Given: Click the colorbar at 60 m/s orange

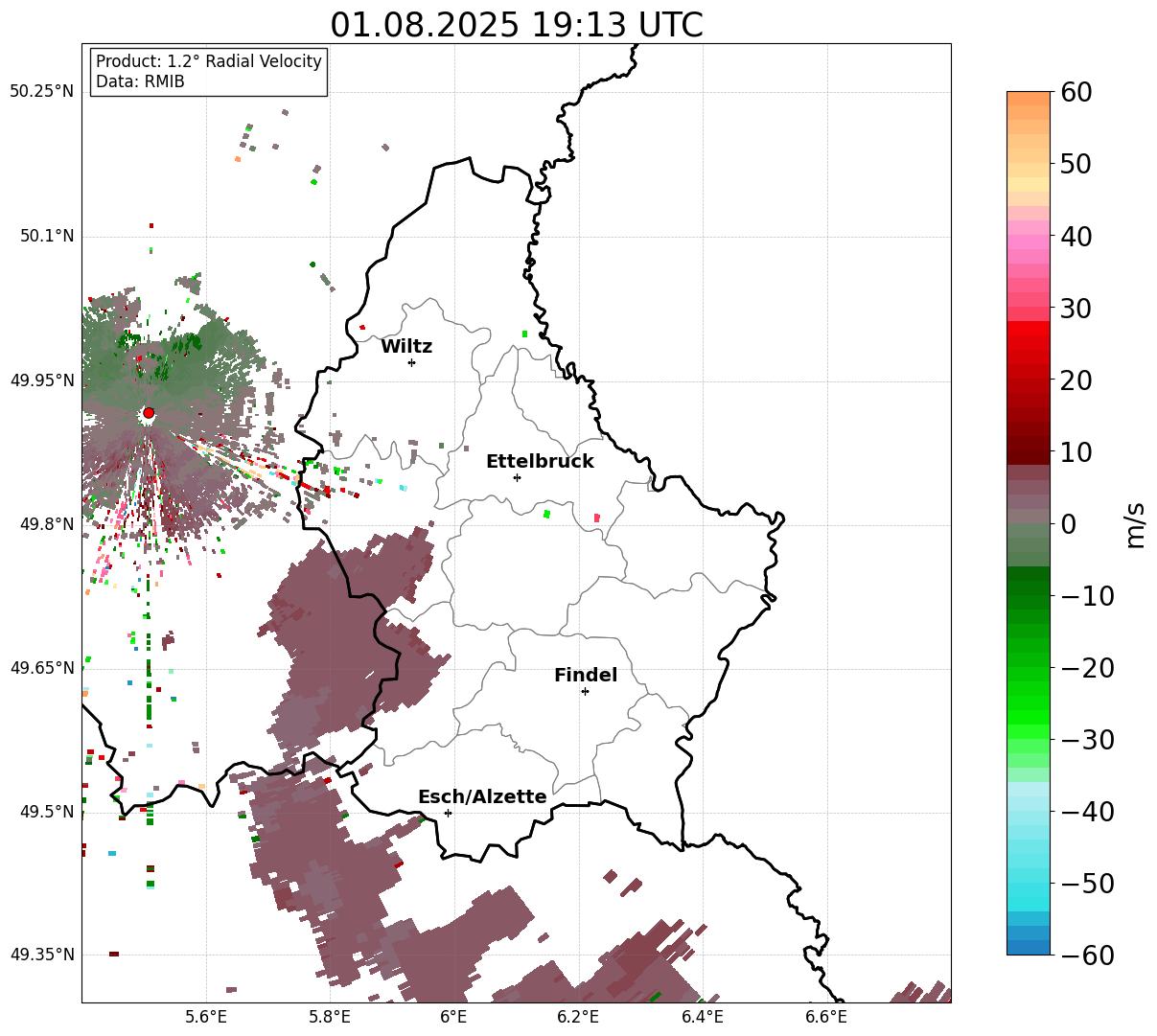Looking at the screenshot, I should [1029, 99].
